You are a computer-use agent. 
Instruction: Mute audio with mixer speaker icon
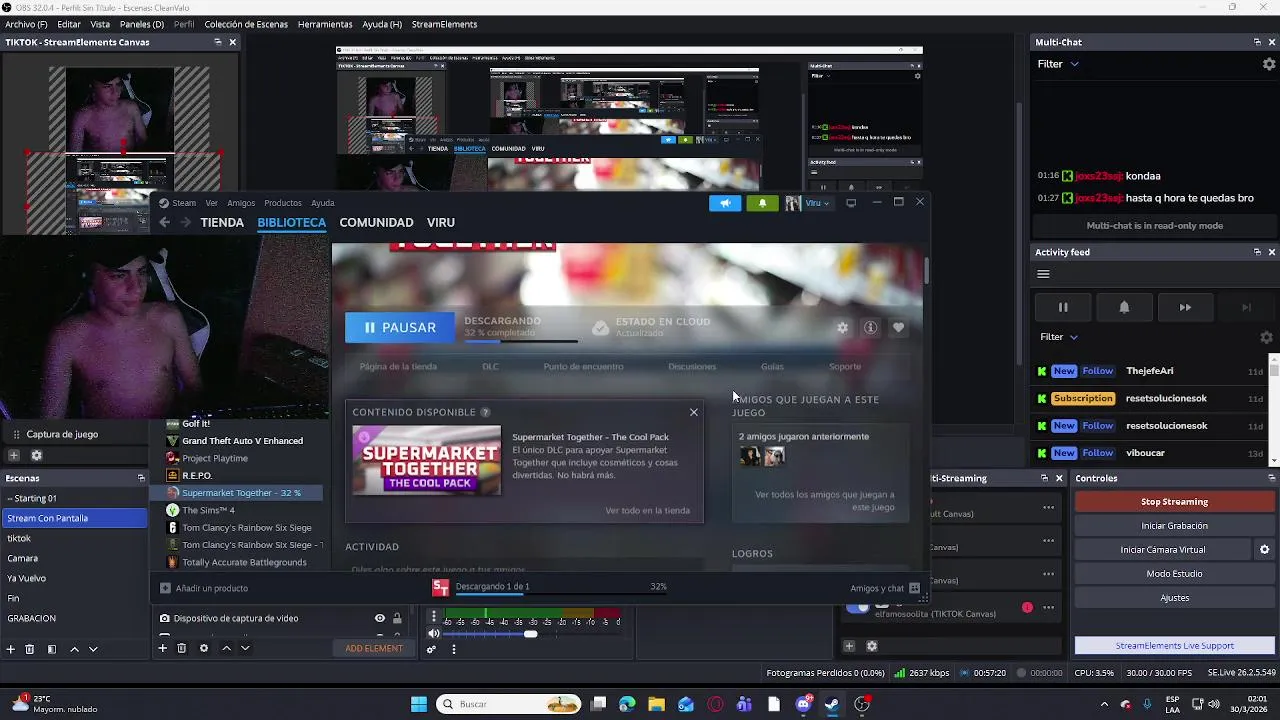pyautogui.click(x=433, y=634)
